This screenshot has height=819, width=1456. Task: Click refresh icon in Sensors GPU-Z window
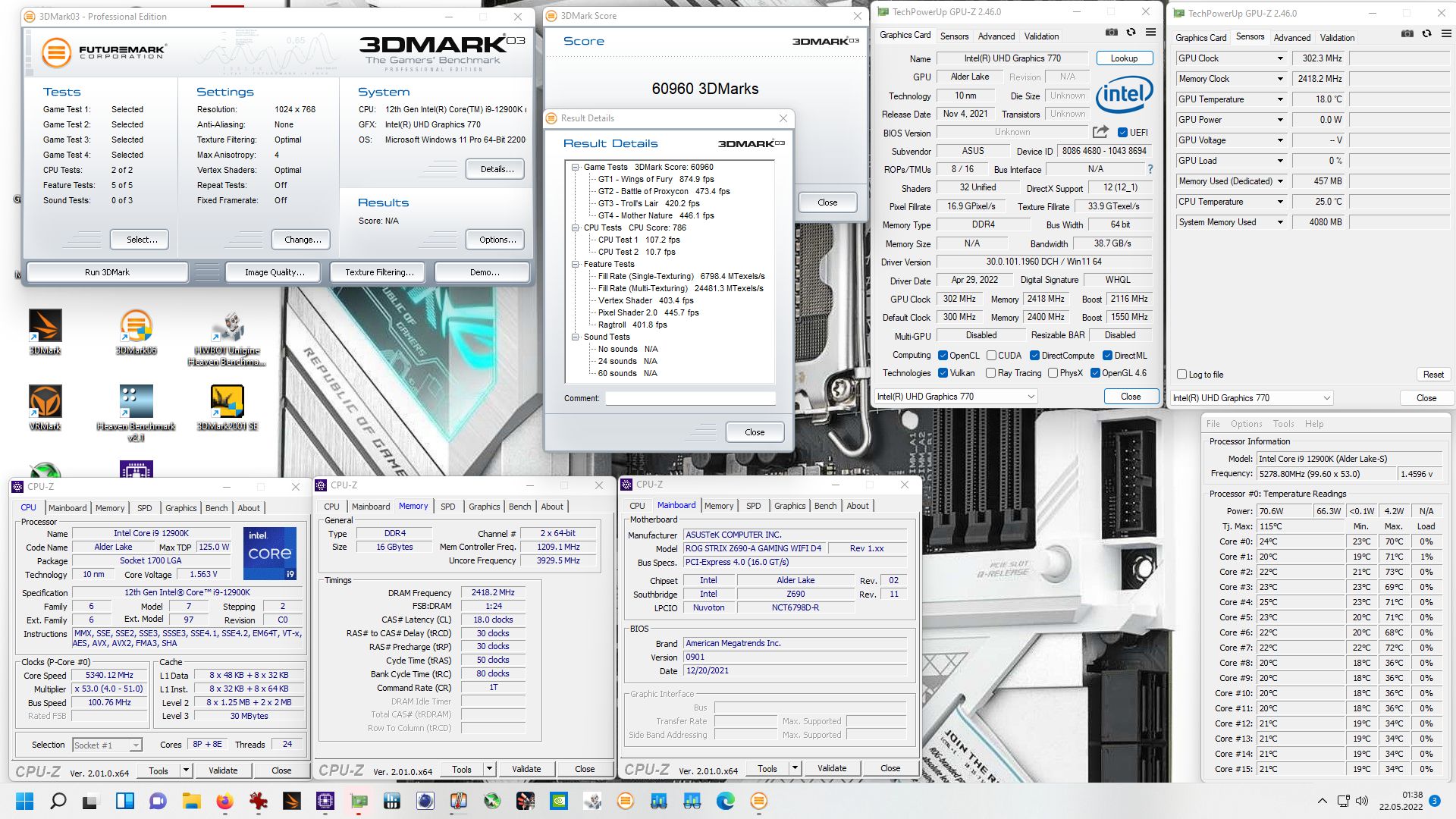tap(1426, 34)
